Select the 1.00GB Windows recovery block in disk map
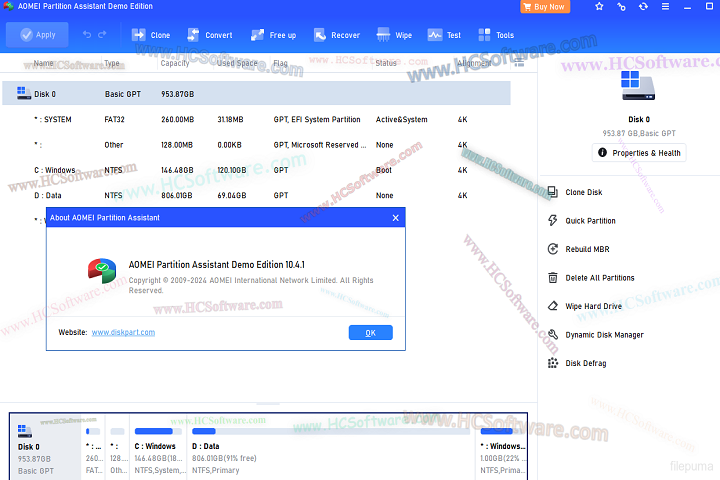Screen dimensions: 720x480 click(502, 447)
